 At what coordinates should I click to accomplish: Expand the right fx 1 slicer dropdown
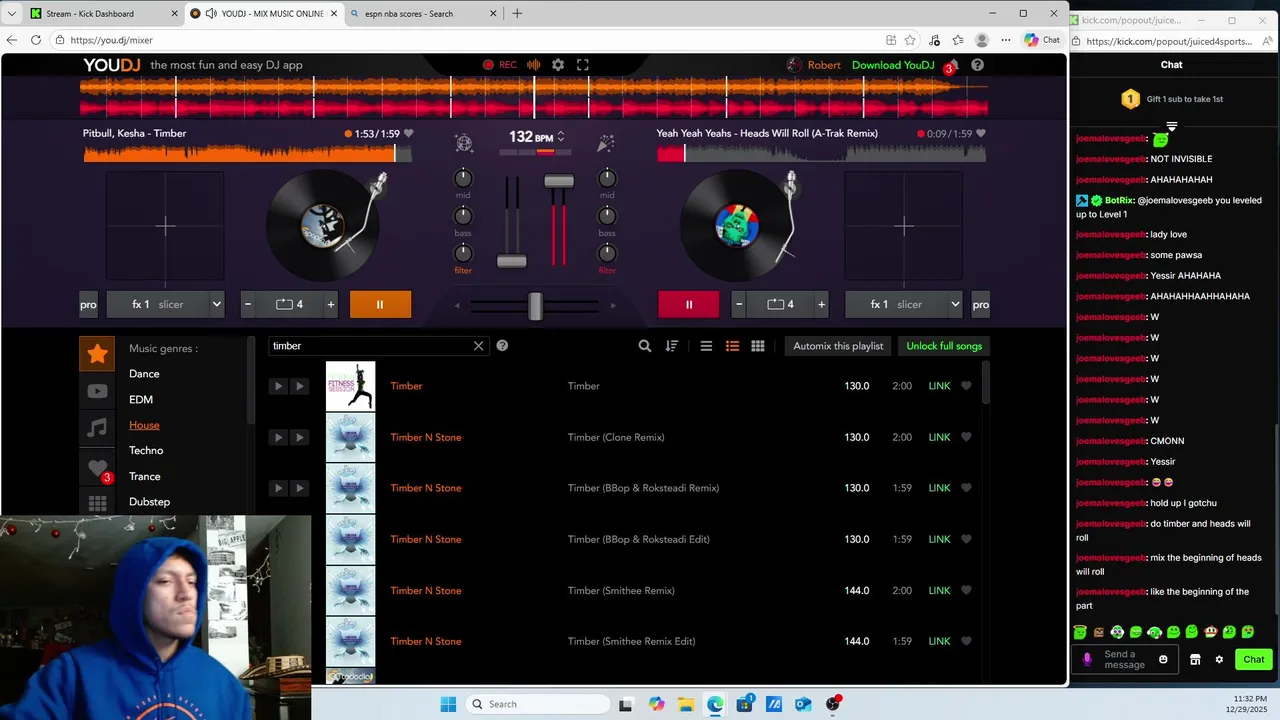[x=955, y=304]
